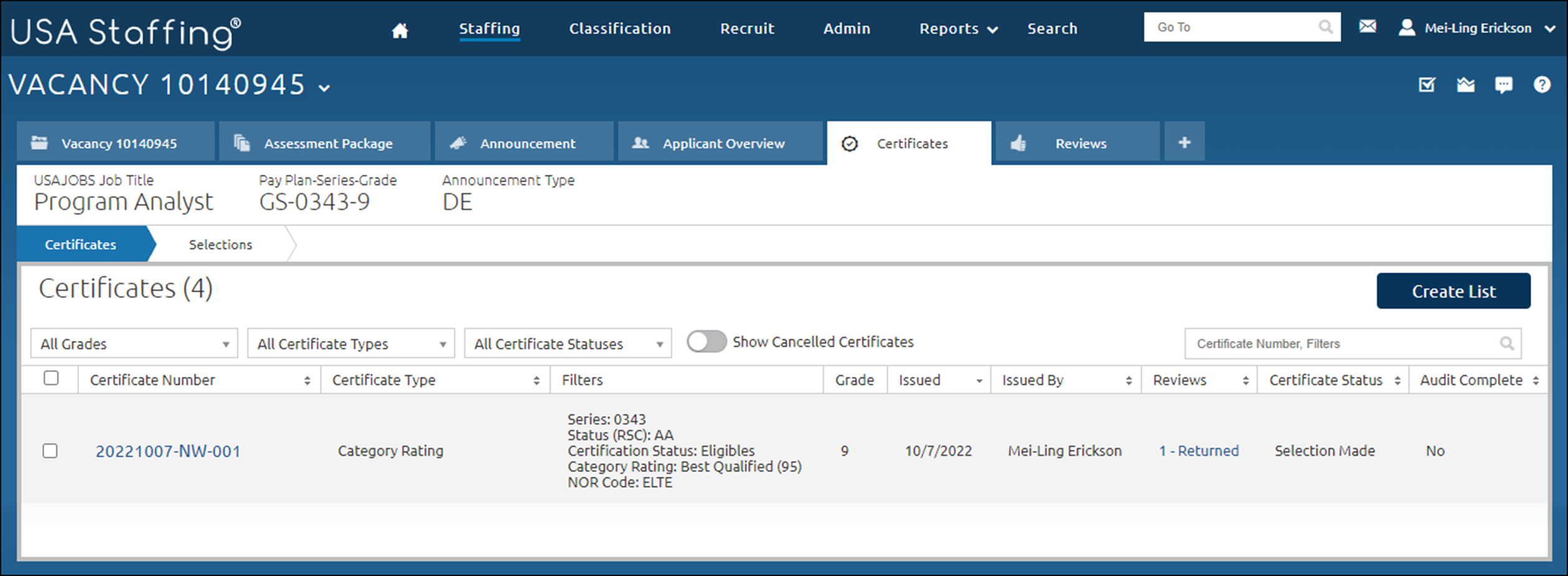Open the 1 - Returned reviews link
This screenshot has height=576, width=1568.
pos(1198,450)
